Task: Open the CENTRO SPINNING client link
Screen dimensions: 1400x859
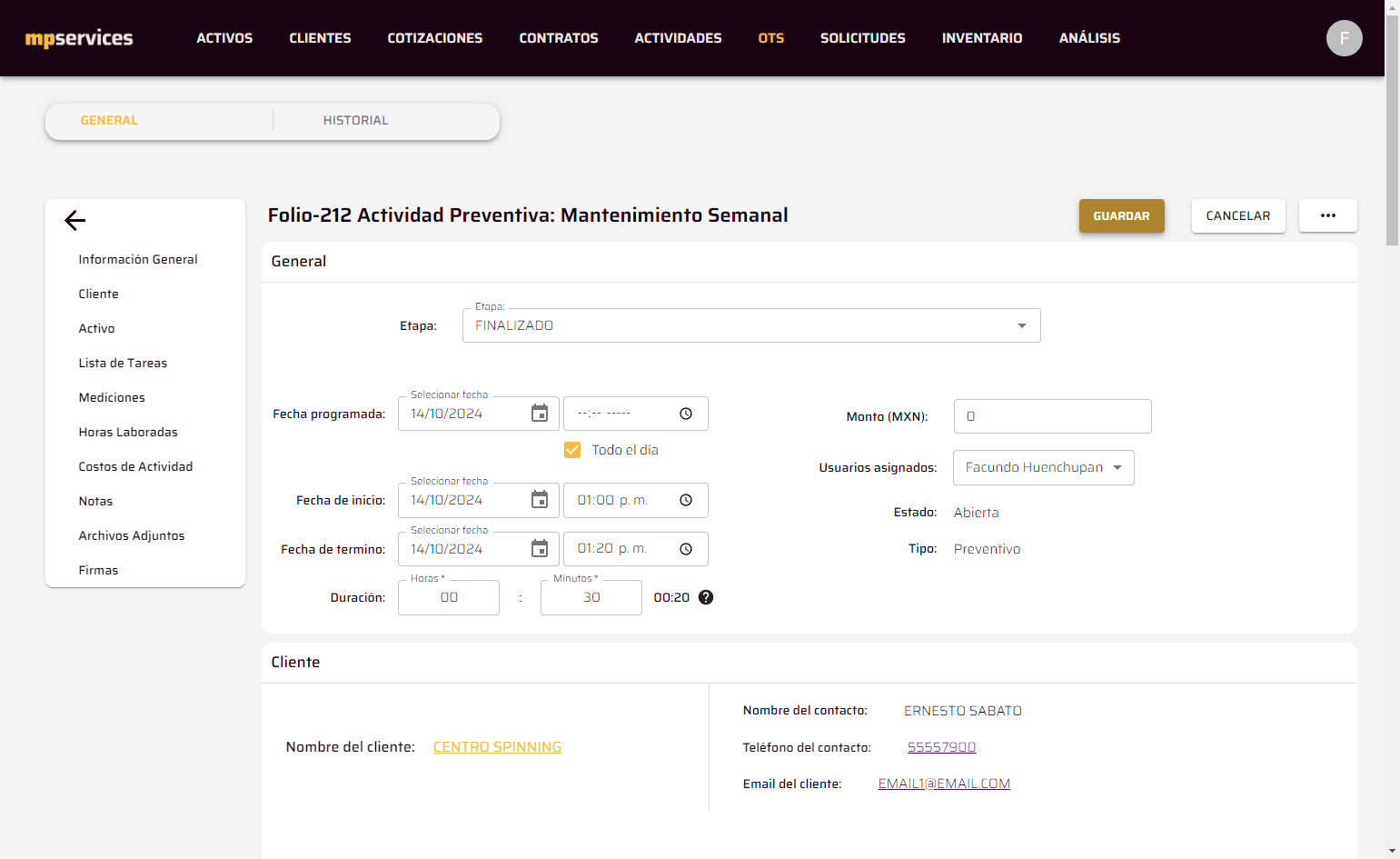Action: pos(497,747)
